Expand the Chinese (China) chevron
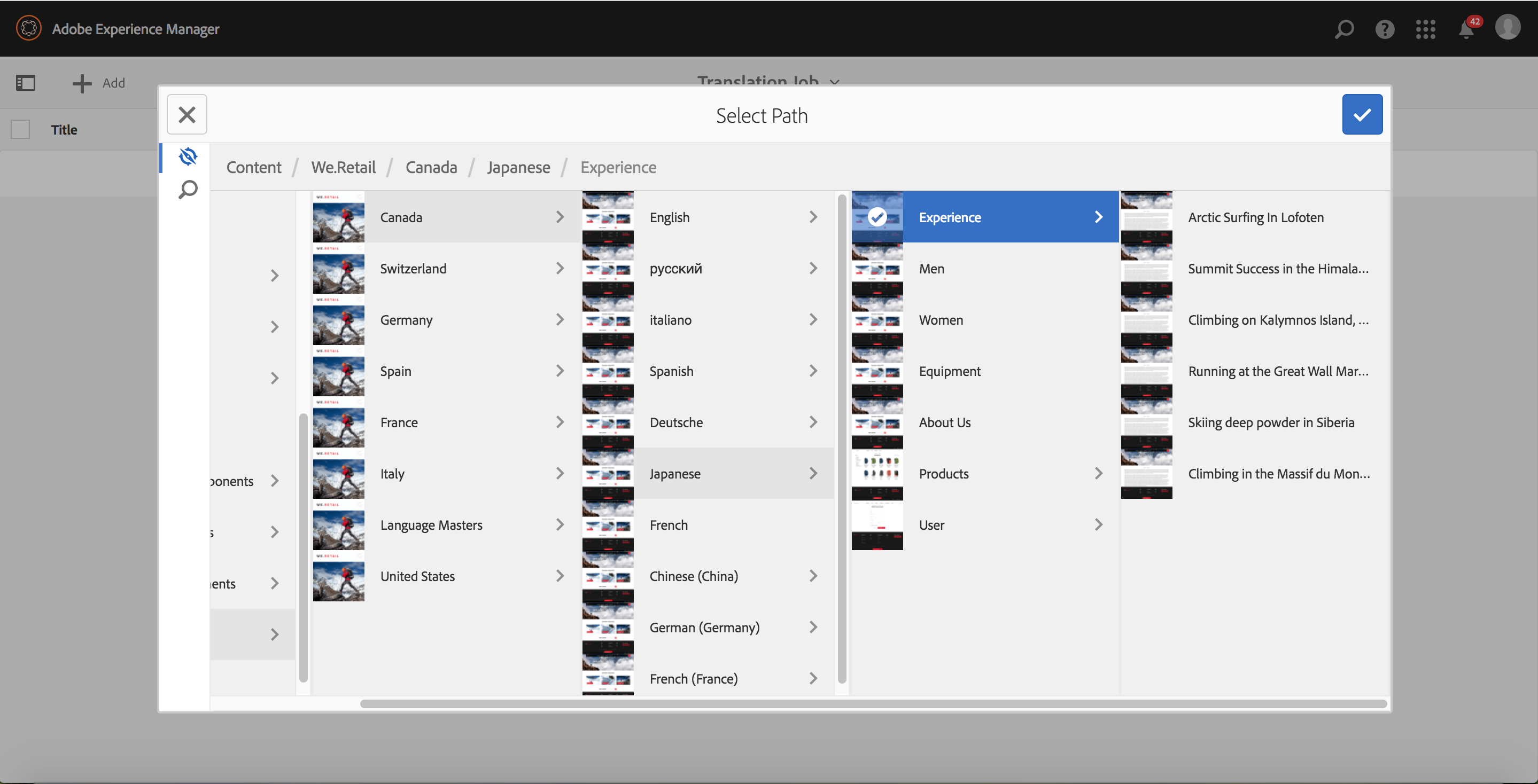This screenshot has width=1538, height=784. click(813, 576)
